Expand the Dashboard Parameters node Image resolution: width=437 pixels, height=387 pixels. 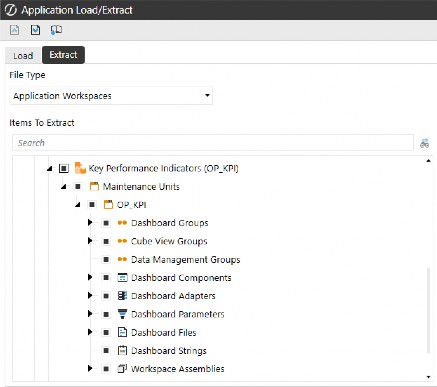click(x=90, y=313)
